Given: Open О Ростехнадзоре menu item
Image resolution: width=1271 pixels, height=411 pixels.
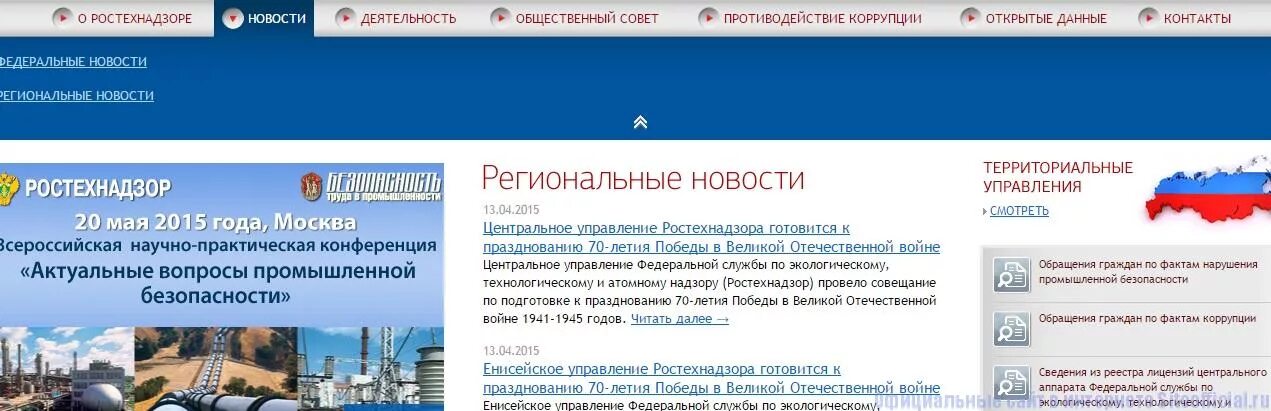Looking at the screenshot, I should pos(134,18).
